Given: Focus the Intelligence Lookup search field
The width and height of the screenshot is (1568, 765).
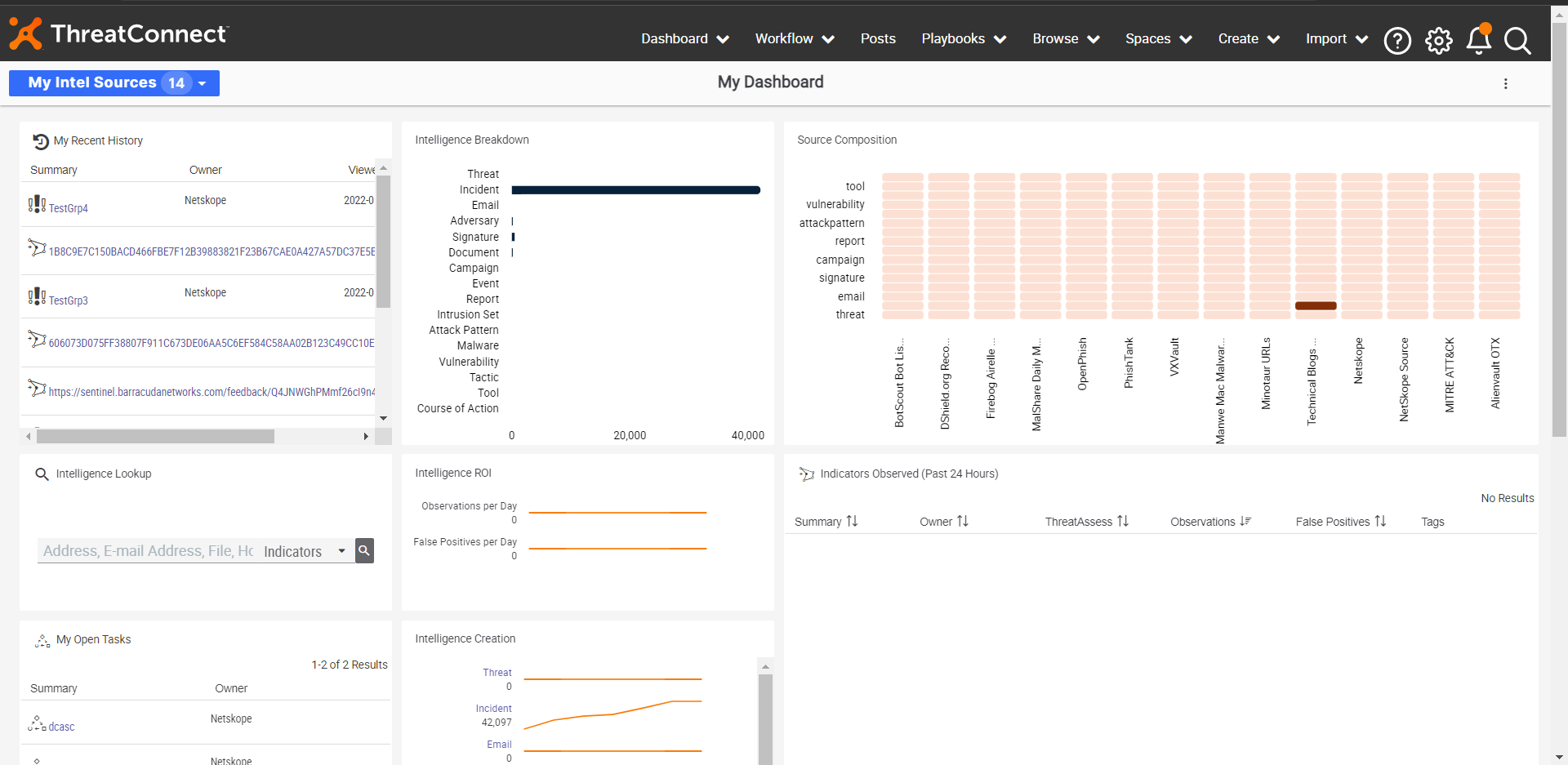Looking at the screenshot, I should [x=148, y=552].
